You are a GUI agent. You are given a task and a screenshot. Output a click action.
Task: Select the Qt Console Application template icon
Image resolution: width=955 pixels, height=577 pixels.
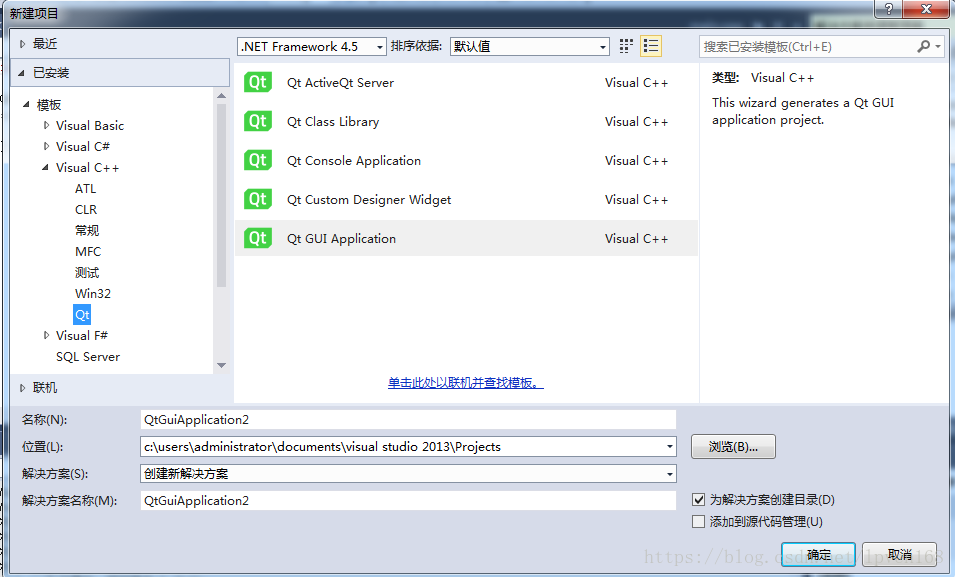coord(258,160)
